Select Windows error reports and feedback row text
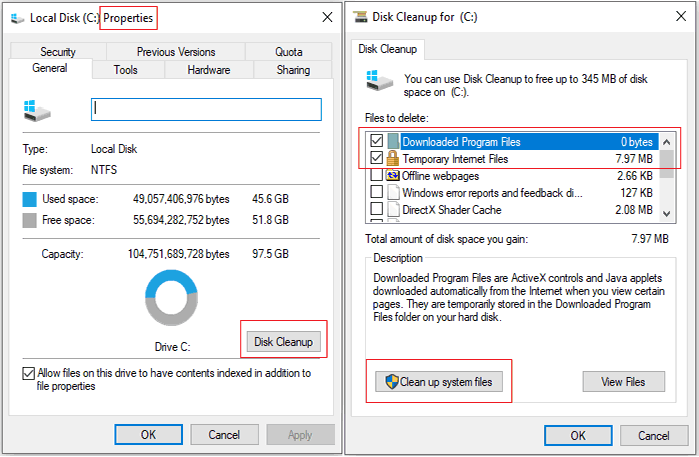The height and width of the screenshot is (457, 699). tap(492, 193)
